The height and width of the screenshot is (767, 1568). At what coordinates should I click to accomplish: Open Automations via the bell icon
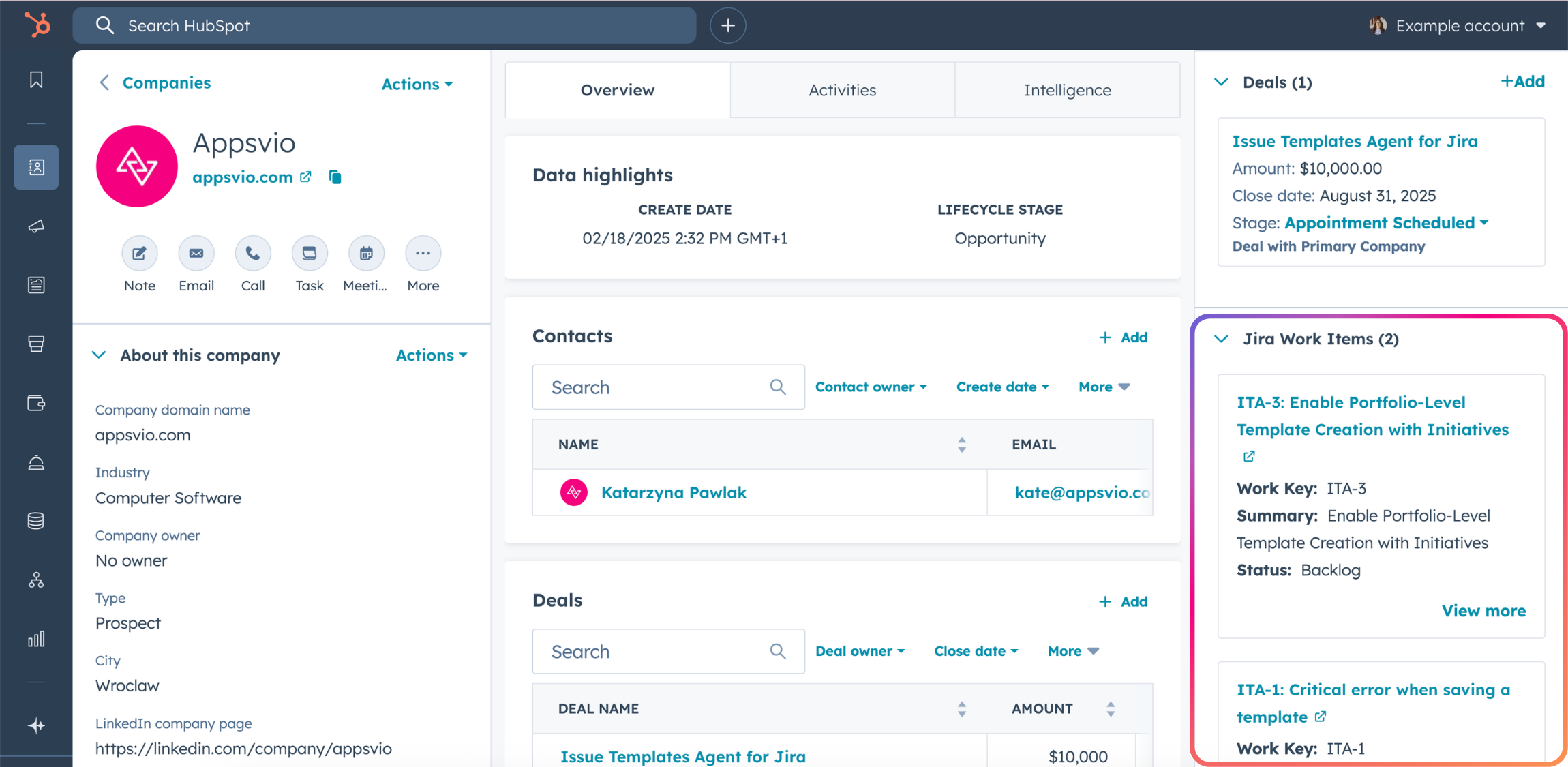click(x=36, y=462)
